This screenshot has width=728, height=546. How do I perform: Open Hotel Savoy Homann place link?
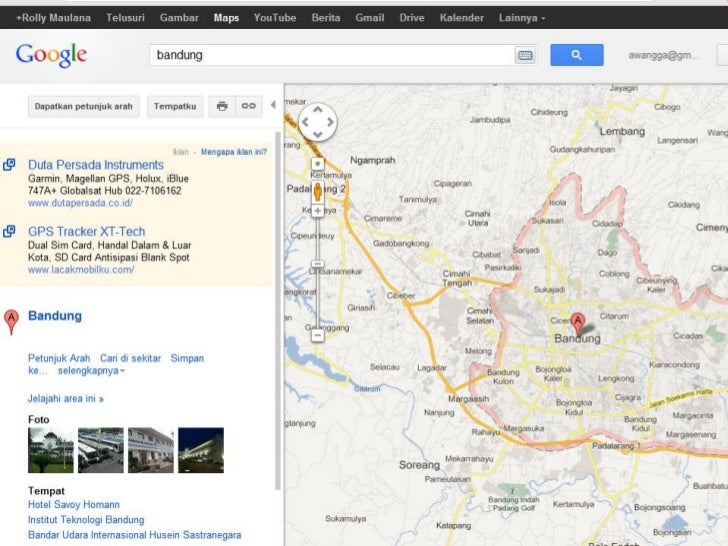coord(74,505)
